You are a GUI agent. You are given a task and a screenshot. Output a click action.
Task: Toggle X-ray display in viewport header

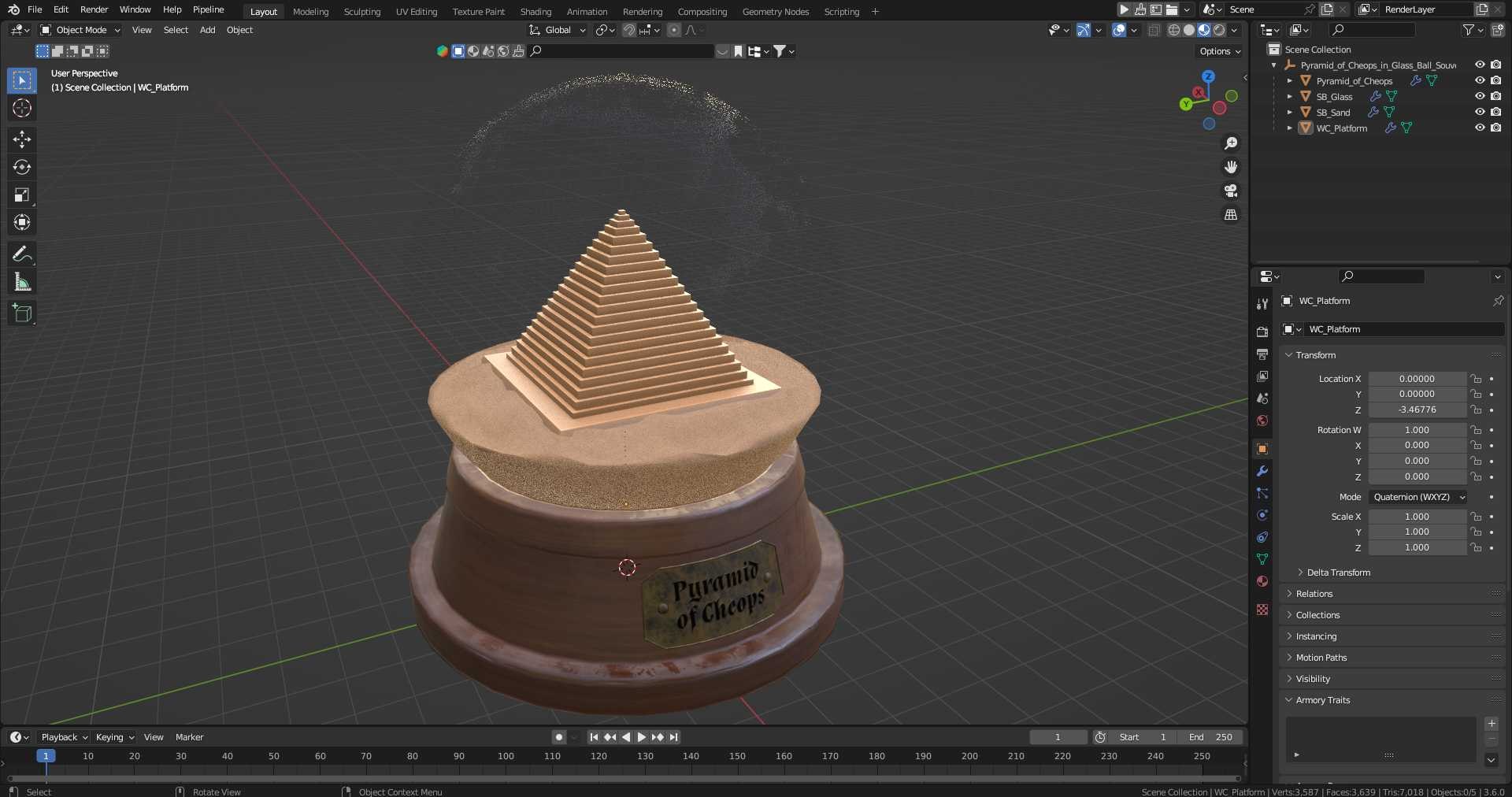[x=1154, y=30]
